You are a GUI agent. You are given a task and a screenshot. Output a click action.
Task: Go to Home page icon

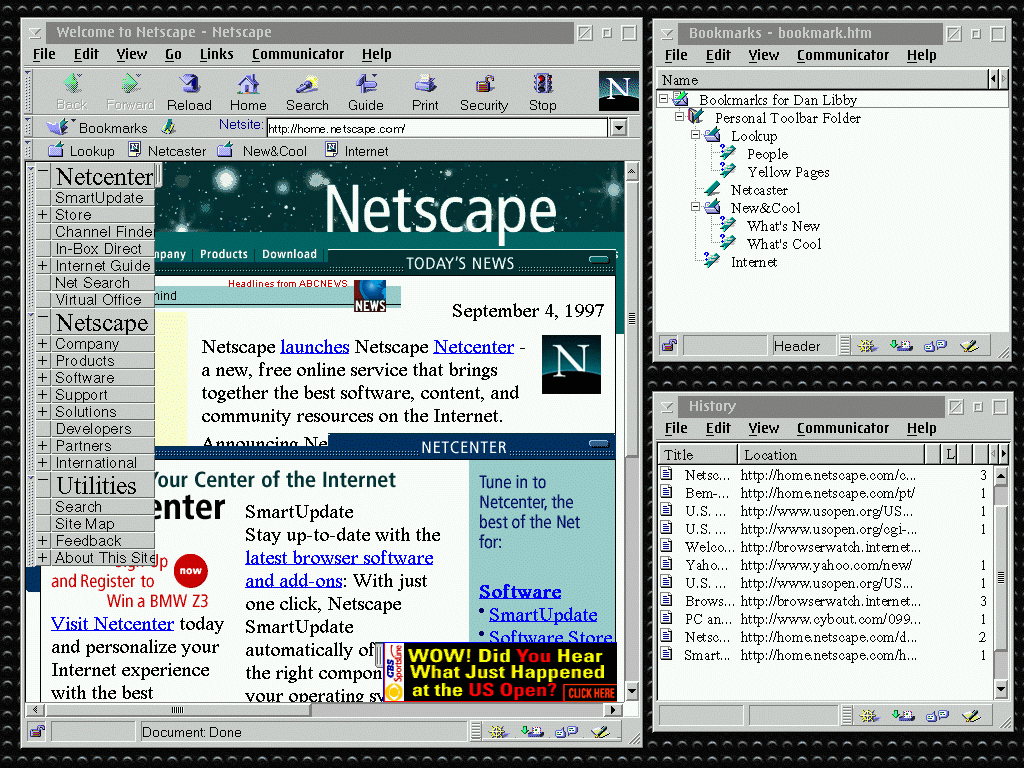[x=248, y=91]
